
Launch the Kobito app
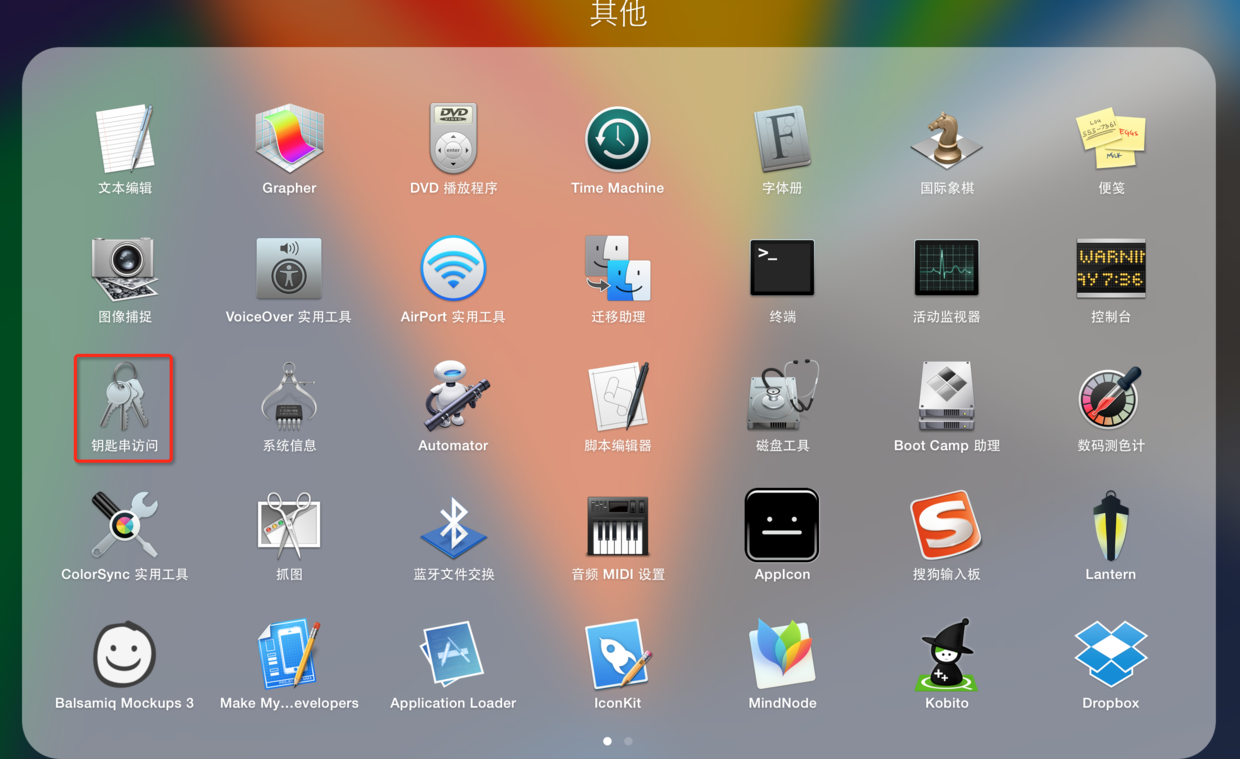946,655
